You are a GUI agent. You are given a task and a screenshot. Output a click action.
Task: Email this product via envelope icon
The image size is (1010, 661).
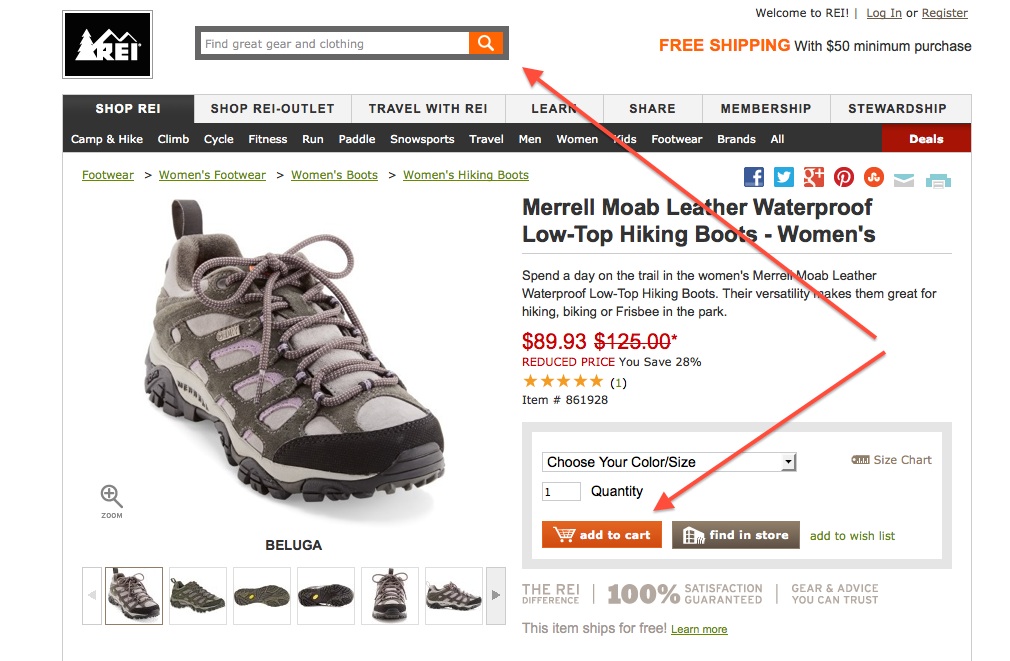point(904,180)
